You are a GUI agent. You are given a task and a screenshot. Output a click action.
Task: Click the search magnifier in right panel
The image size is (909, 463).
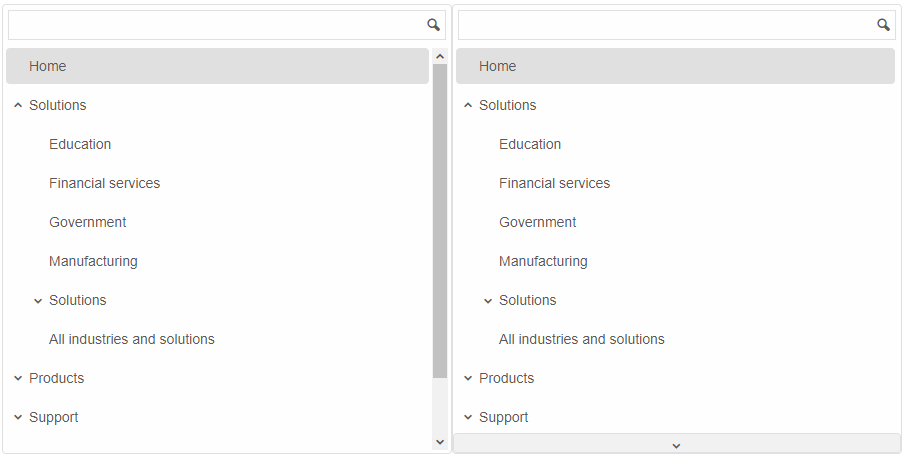883,25
